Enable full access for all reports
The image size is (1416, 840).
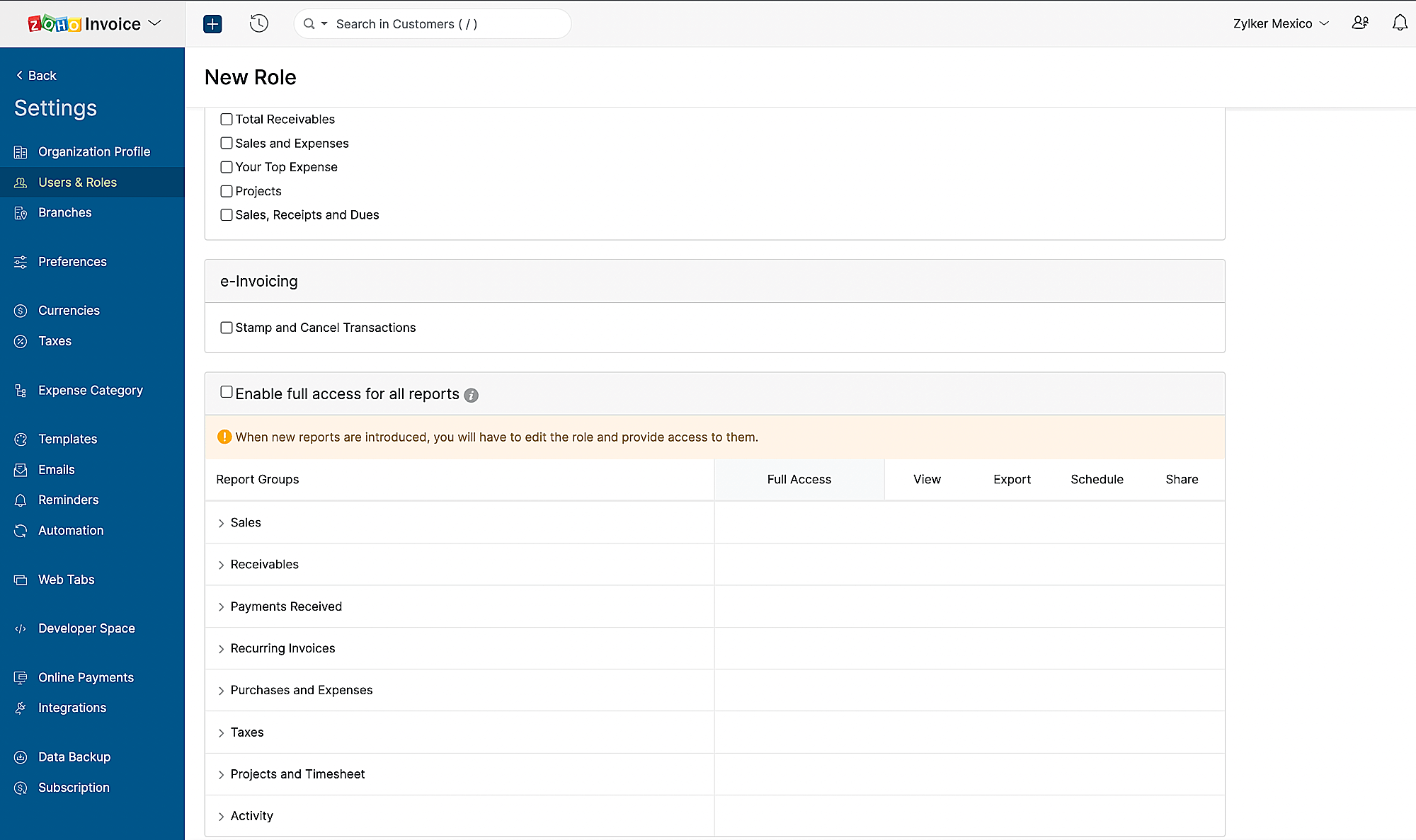click(226, 391)
